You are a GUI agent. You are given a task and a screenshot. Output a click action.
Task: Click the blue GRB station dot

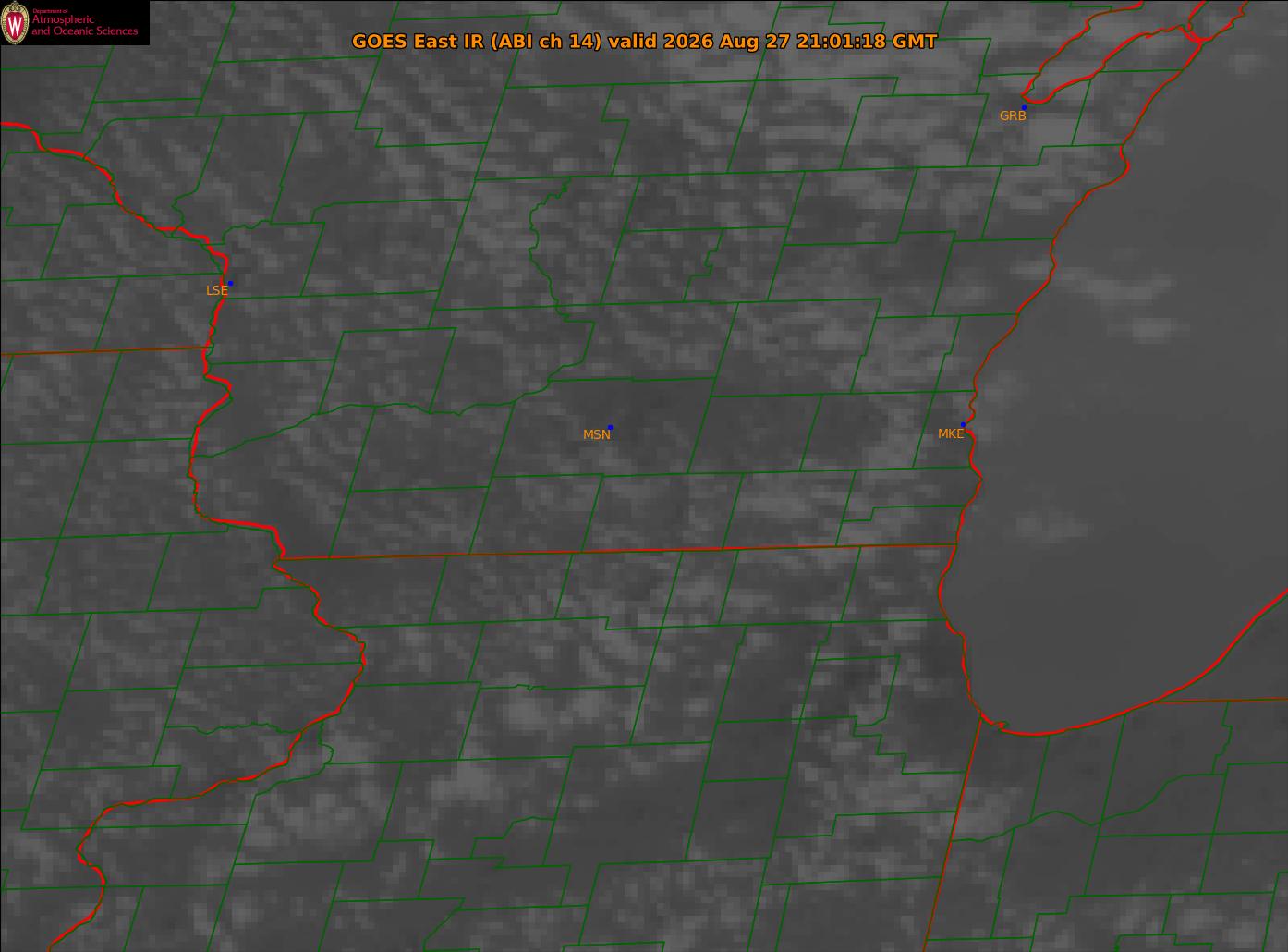tap(1024, 108)
